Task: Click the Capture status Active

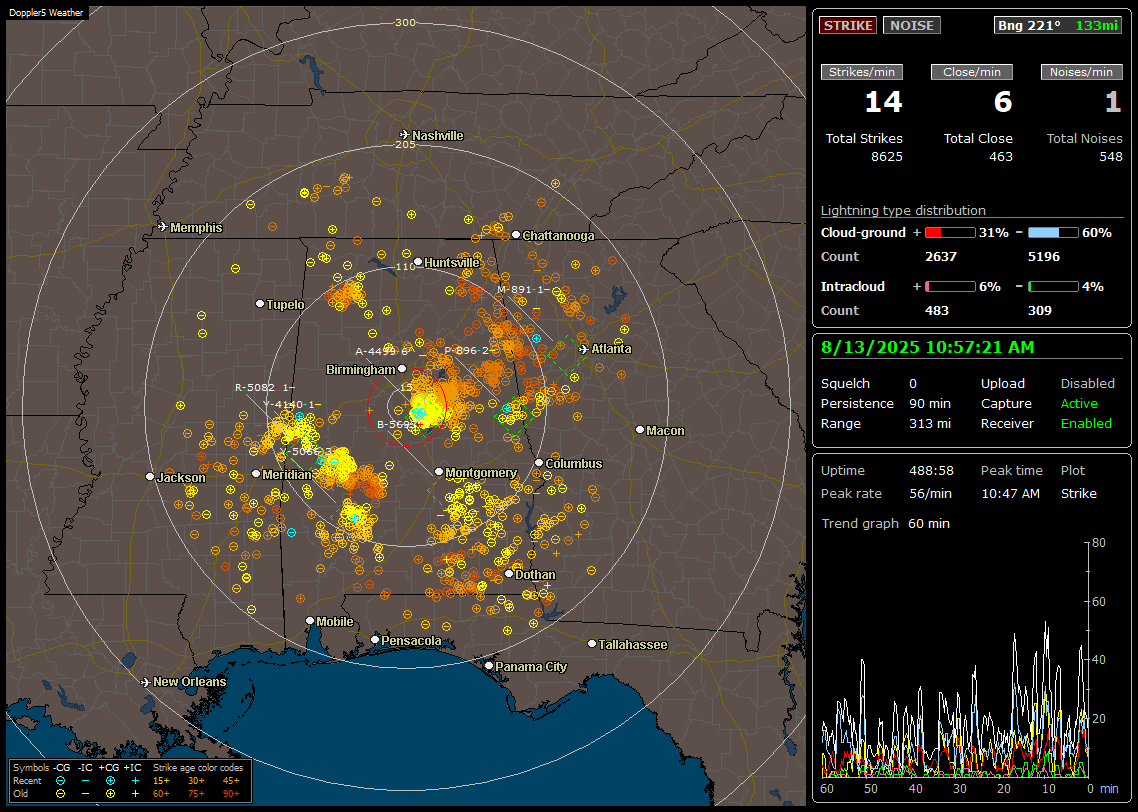Action: 1078,403
